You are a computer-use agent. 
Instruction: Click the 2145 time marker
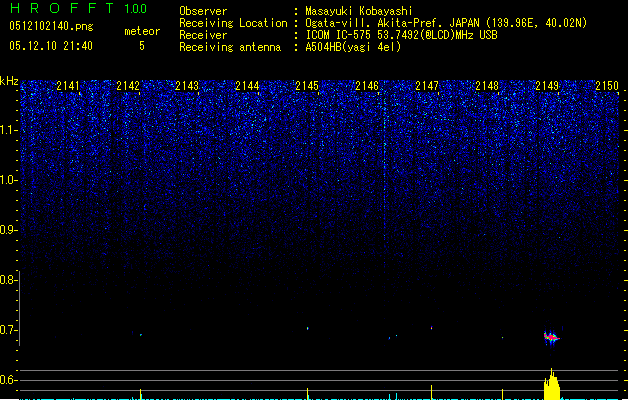click(x=307, y=86)
